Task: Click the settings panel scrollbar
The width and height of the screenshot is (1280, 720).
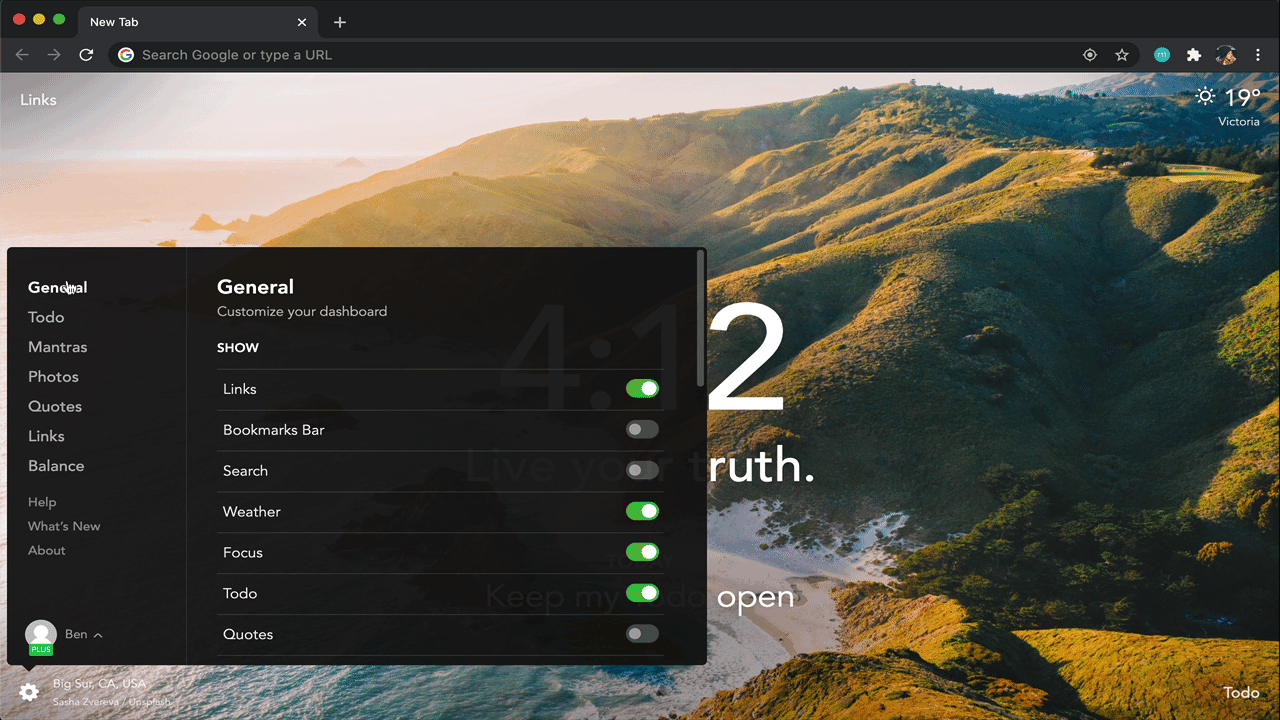Action: 701,319
